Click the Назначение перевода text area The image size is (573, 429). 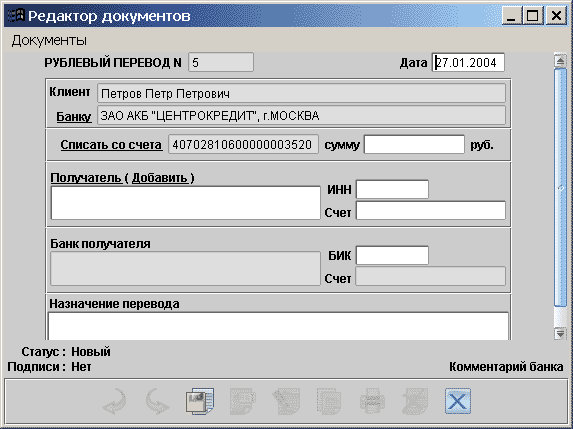pos(278,326)
